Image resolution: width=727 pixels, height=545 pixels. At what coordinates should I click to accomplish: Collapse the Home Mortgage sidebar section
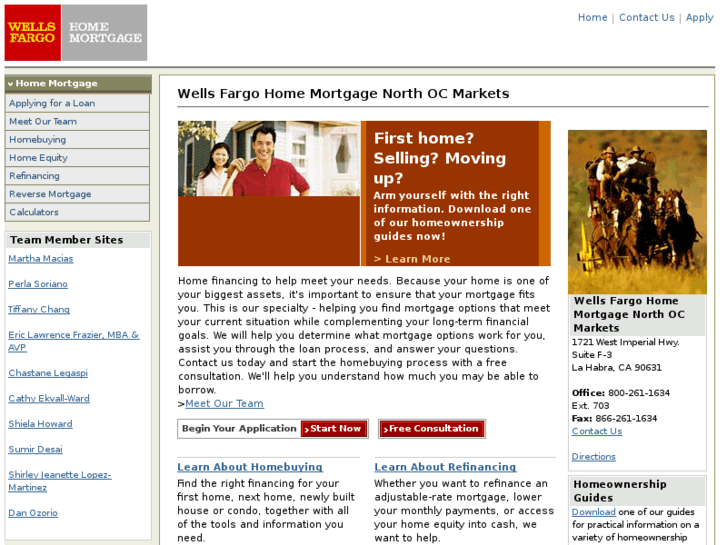[78, 83]
